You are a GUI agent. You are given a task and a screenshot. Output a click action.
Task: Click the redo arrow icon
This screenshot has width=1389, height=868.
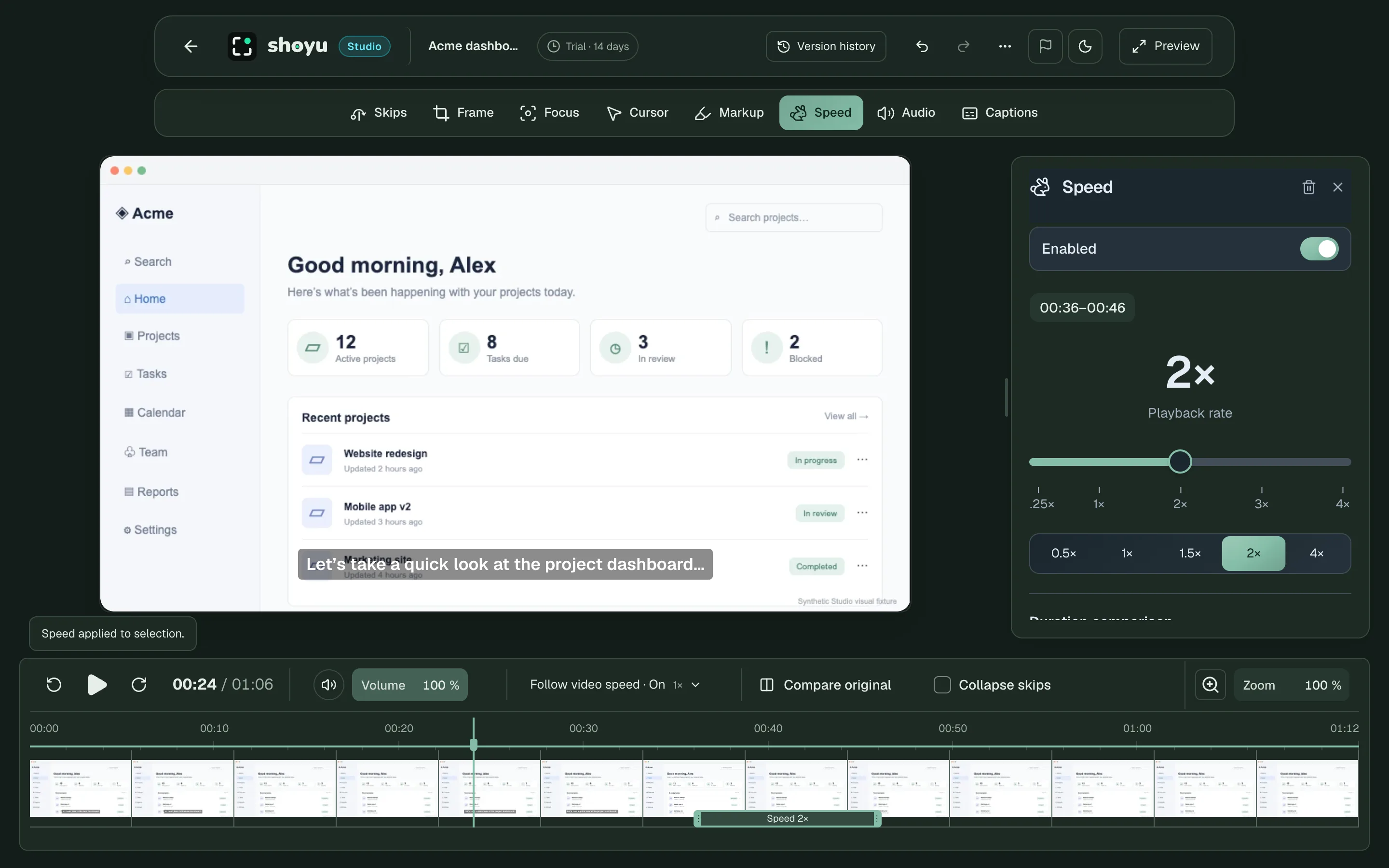click(x=964, y=46)
